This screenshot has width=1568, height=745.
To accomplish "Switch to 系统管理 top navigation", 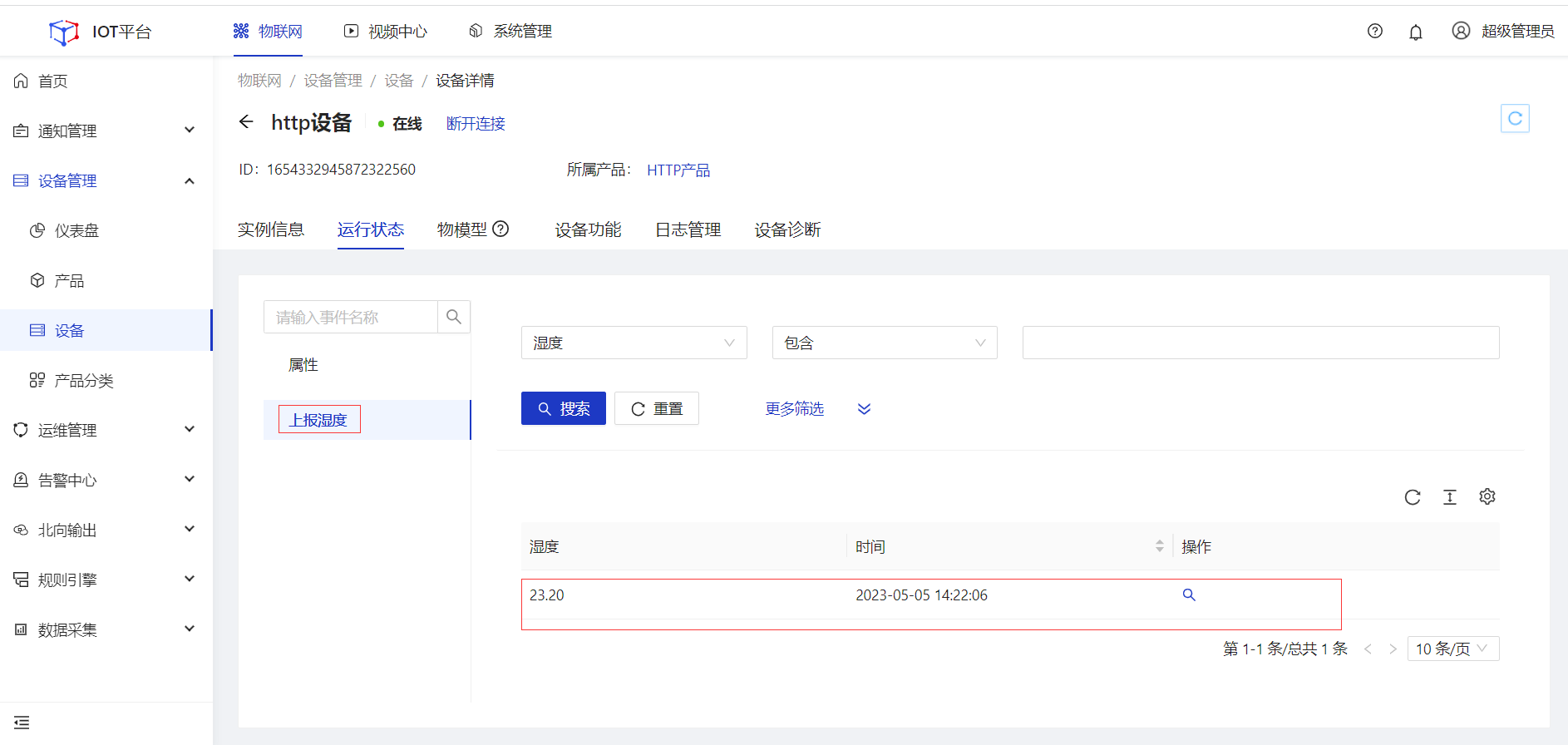I will tap(510, 32).
